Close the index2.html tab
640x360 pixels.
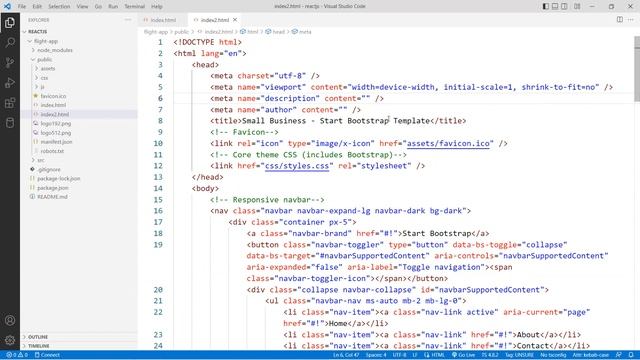click(x=235, y=20)
